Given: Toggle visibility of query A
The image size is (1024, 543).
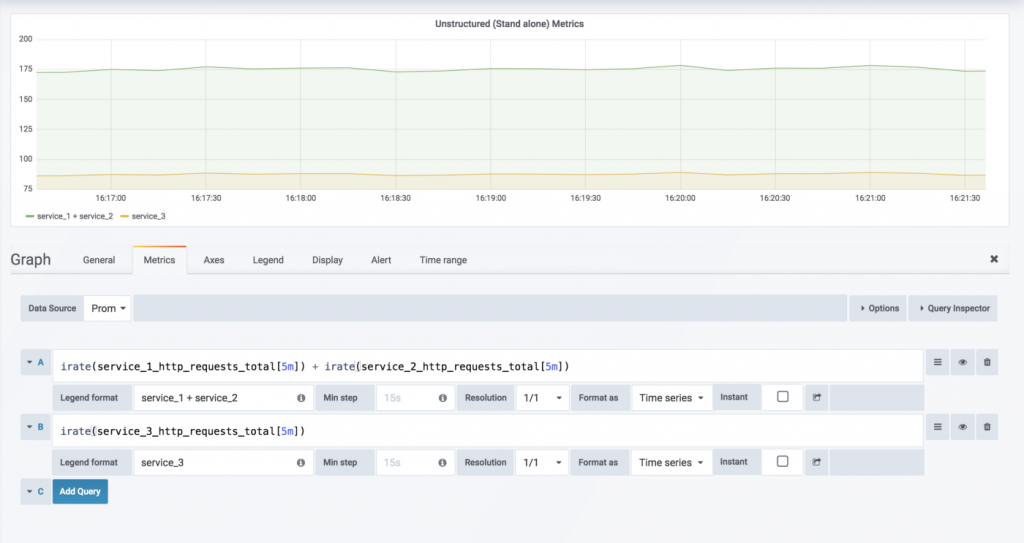Looking at the screenshot, I should (x=962, y=363).
